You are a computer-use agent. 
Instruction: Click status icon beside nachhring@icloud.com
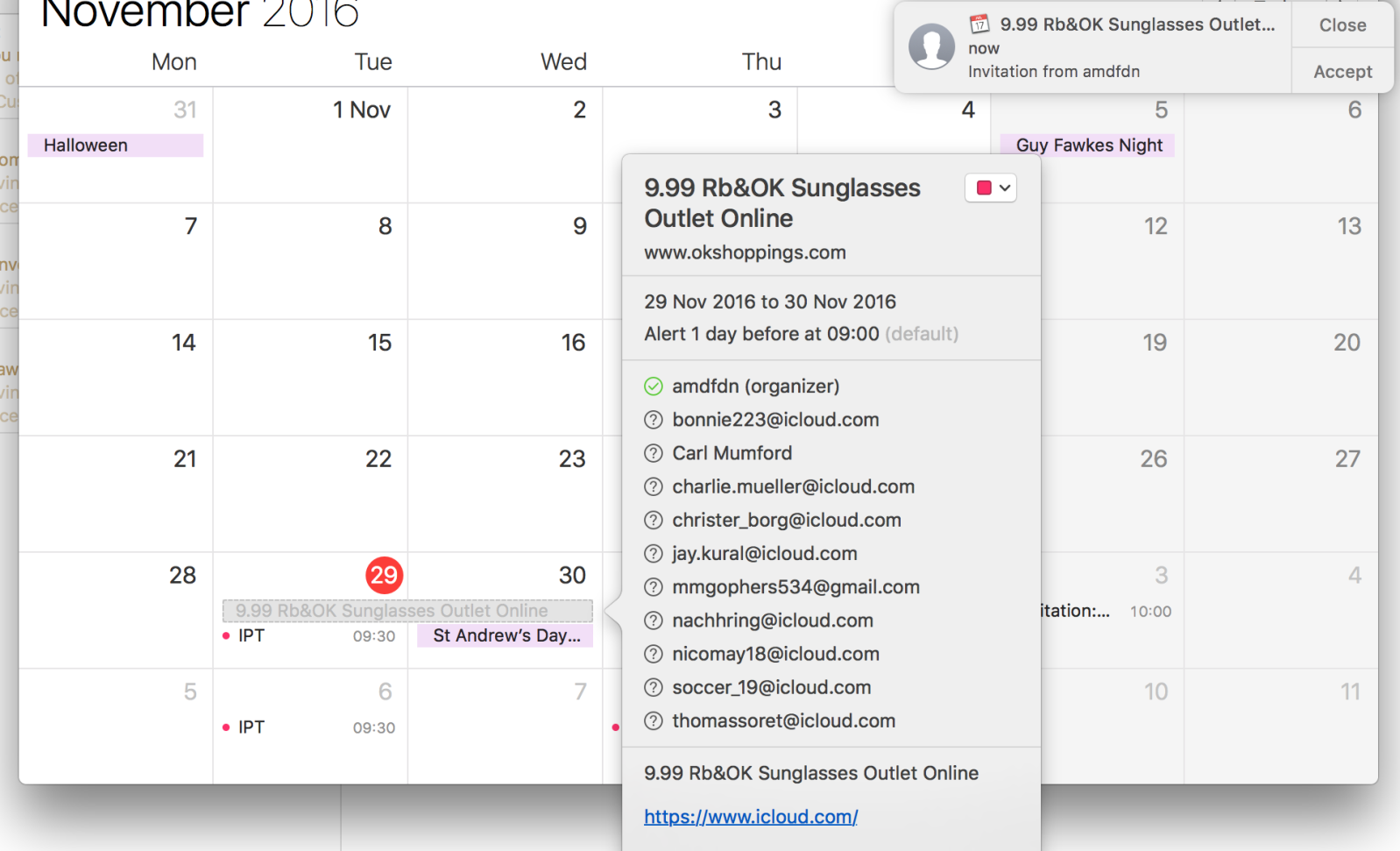tap(654, 621)
